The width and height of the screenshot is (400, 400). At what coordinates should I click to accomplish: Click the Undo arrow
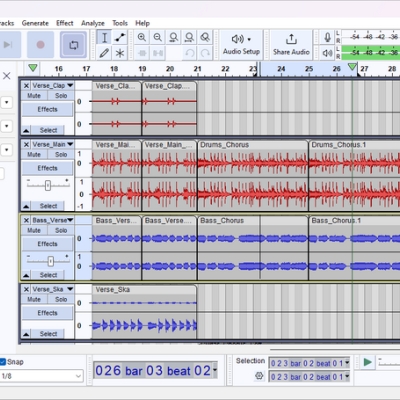(x=190, y=53)
